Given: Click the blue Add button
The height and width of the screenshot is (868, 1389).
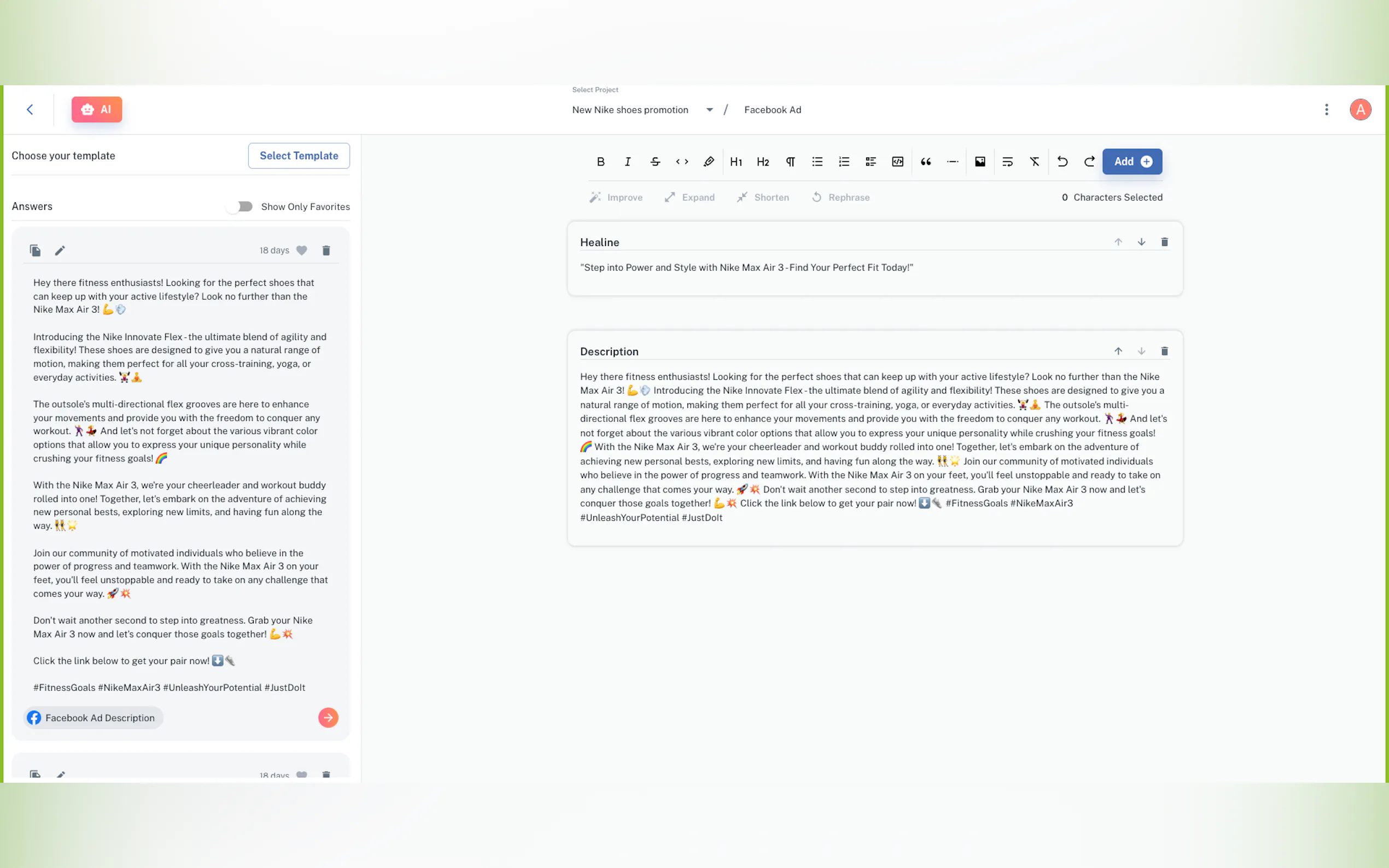Looking at the screenshot, I should (1133, 162).
